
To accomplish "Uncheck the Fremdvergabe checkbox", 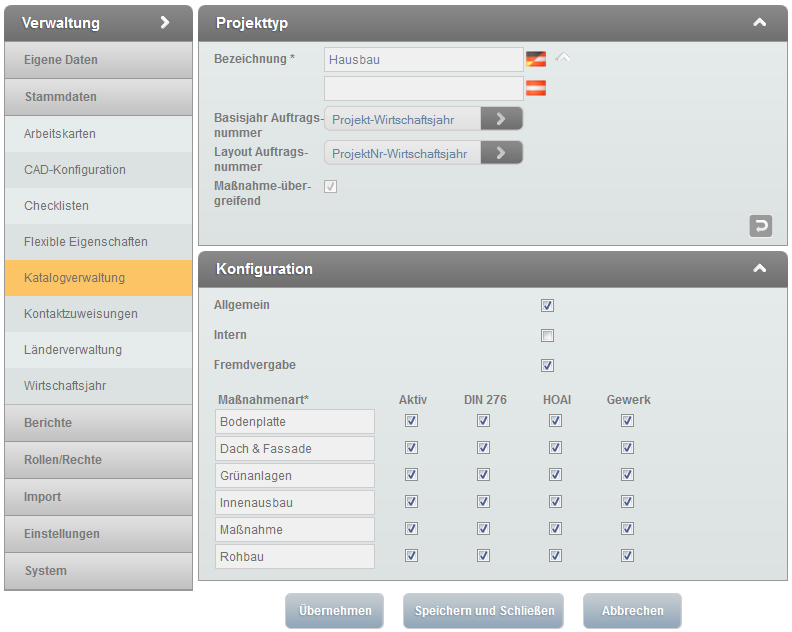I will pyautogui.click(x=547, y=366).
